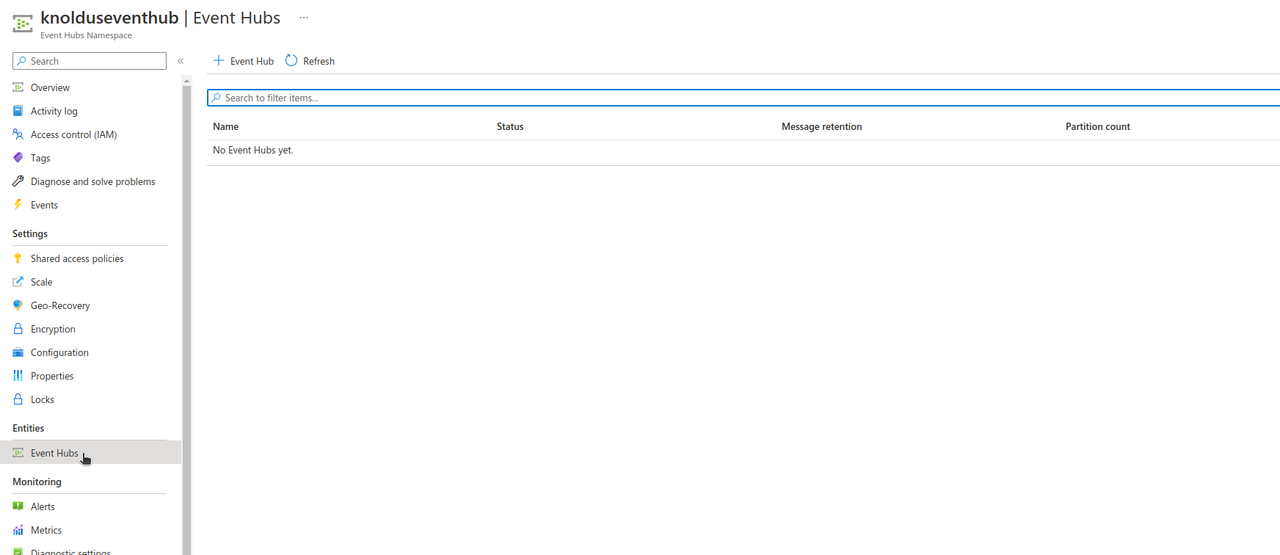
Task: Sort by Status column header
Action: (510, 127)
